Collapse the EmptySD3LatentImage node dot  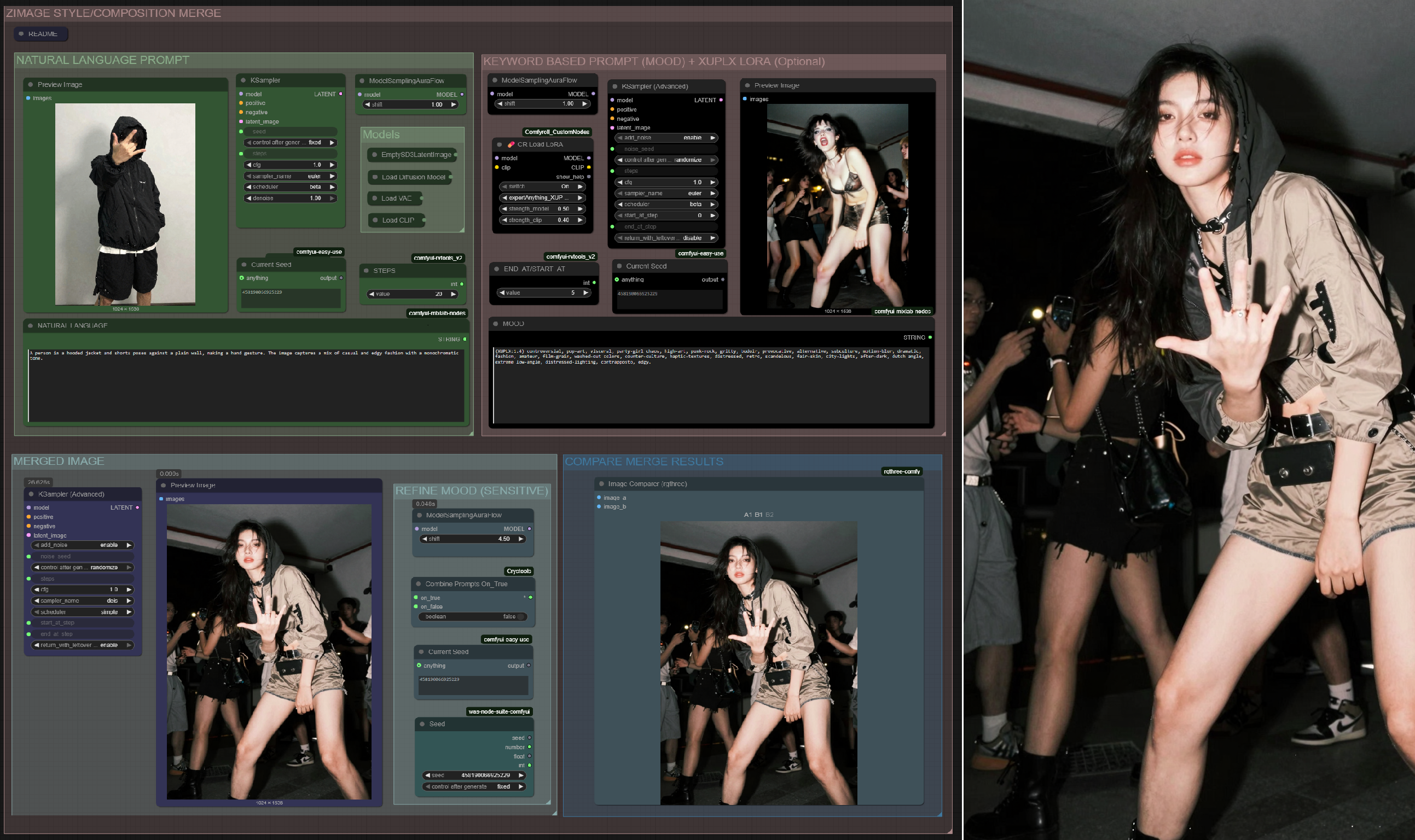pyautogui.click(x=374, y=155)
